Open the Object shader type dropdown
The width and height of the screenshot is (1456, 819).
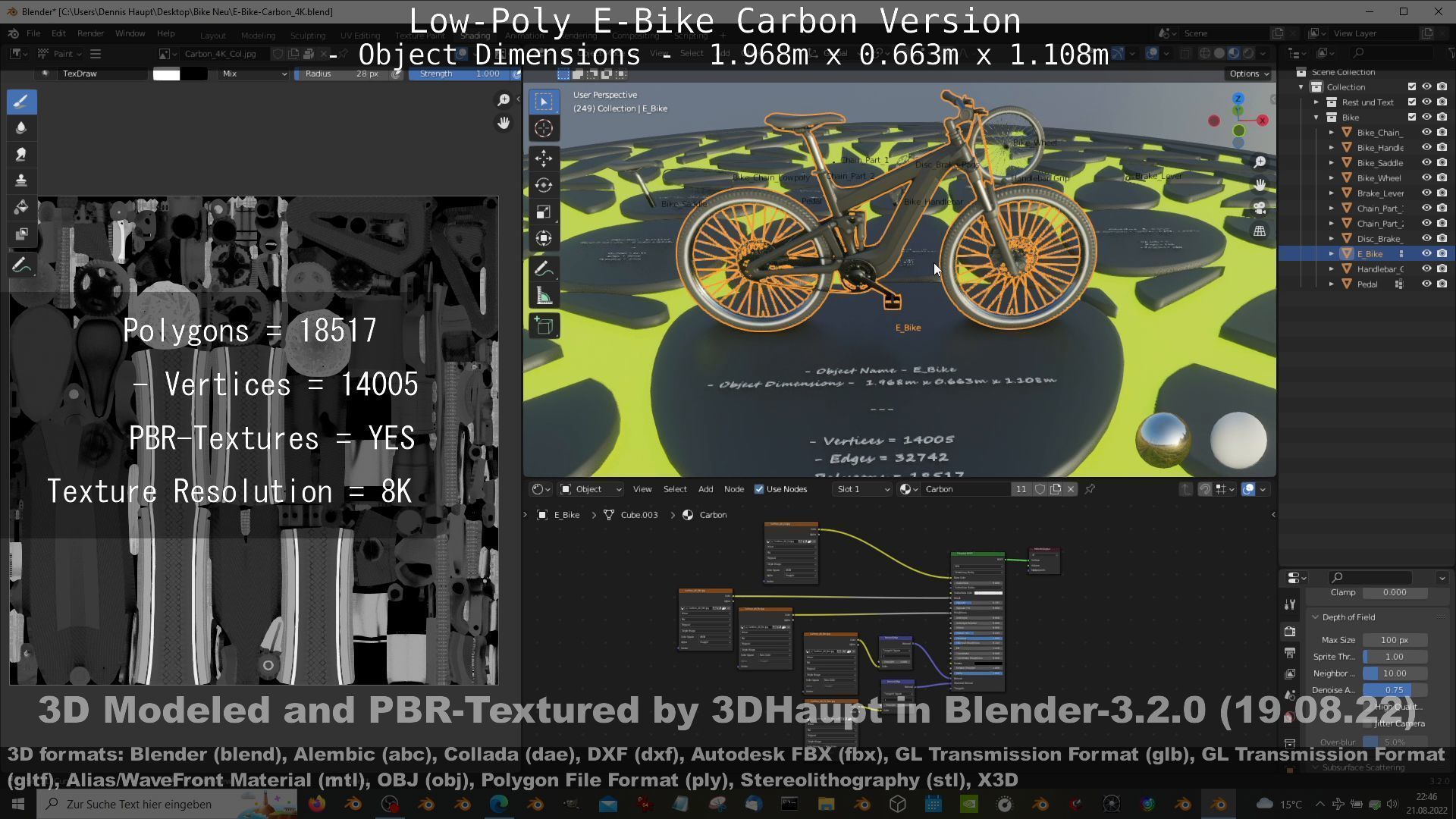[591, 489]
